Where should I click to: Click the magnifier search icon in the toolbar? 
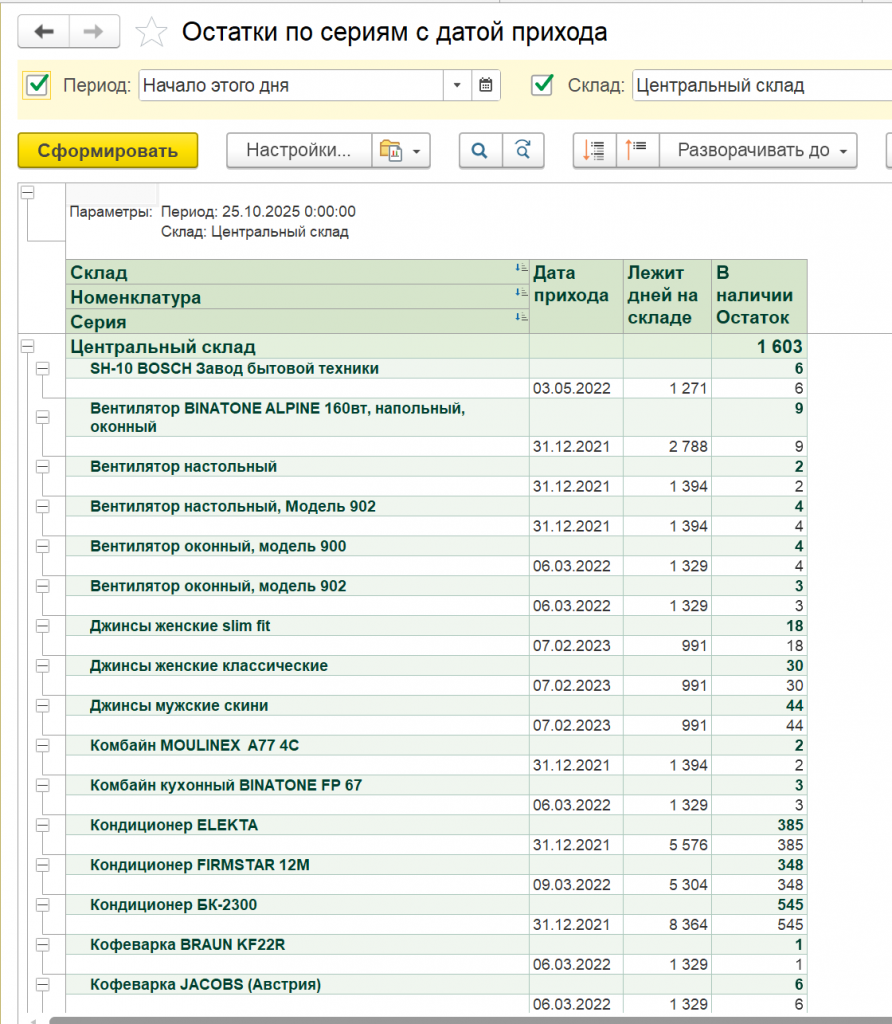tap(480, 151)
